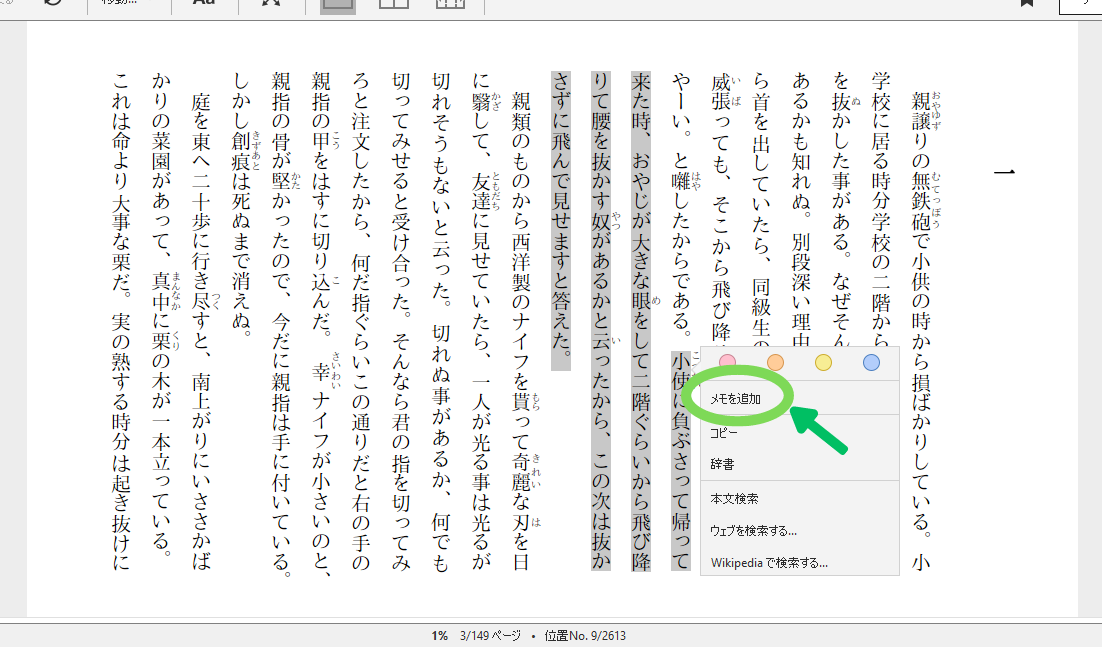Select the blue highlight color
The height and width of the screenshot is (647, 1102).
point(871,363)
